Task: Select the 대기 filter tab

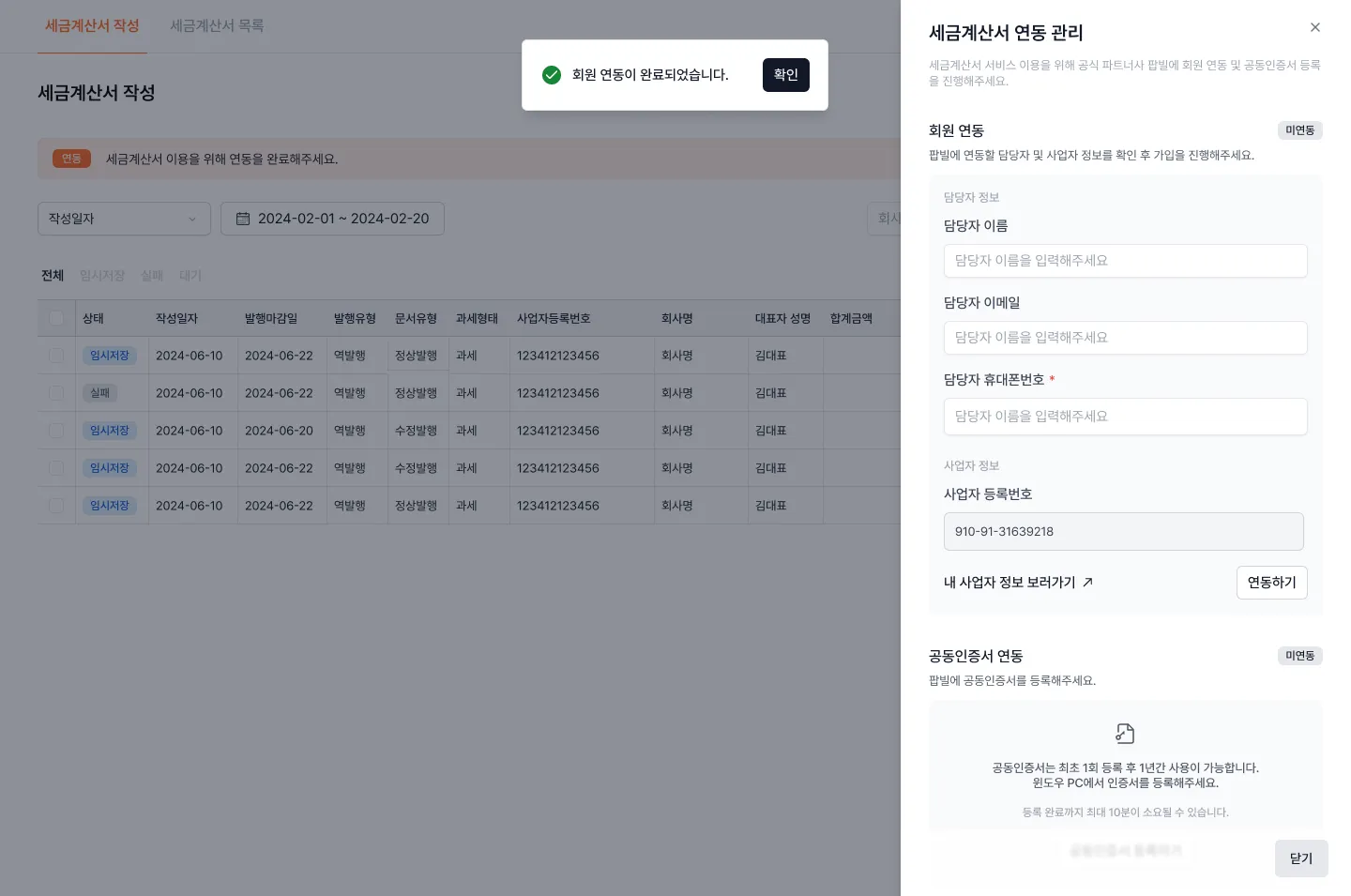Action: [x=190, y=275]
